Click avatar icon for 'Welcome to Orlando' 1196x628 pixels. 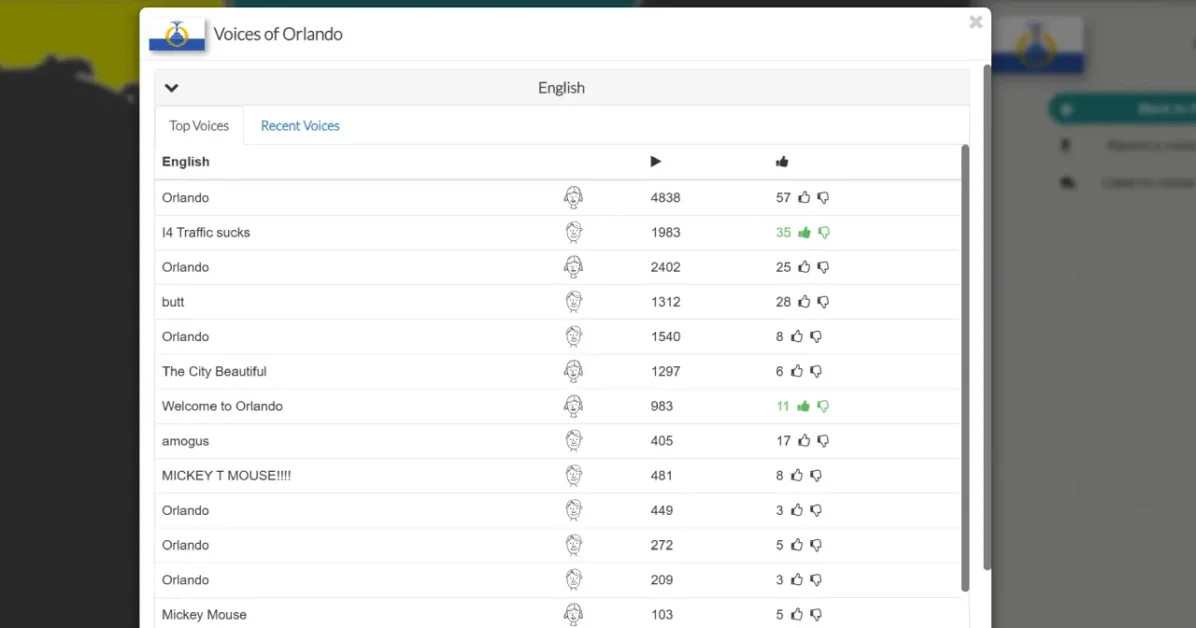click(x=573, y=406)
